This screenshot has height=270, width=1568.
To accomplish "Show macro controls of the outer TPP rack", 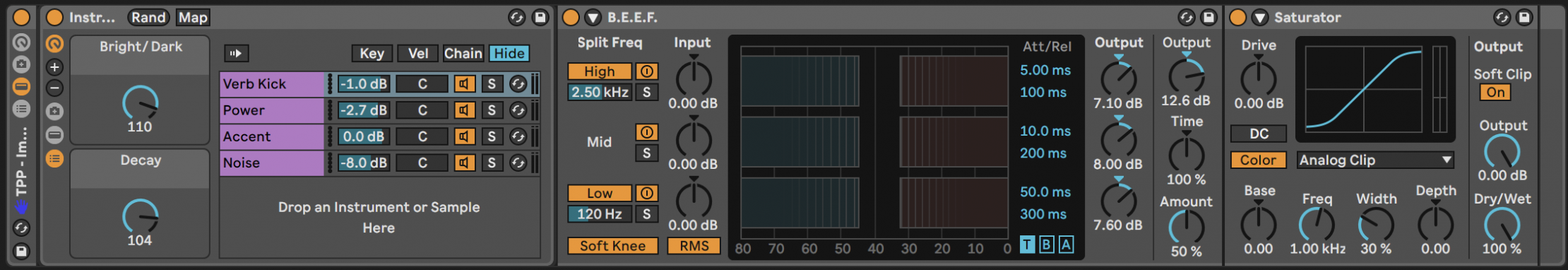I will (x=21, y=43).
